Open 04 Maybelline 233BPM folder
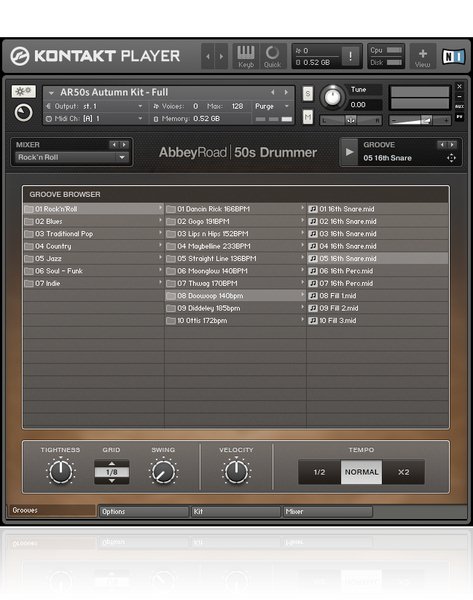This screenshot has width=473, height=600. pyautogui.click(x=235, y=246)
